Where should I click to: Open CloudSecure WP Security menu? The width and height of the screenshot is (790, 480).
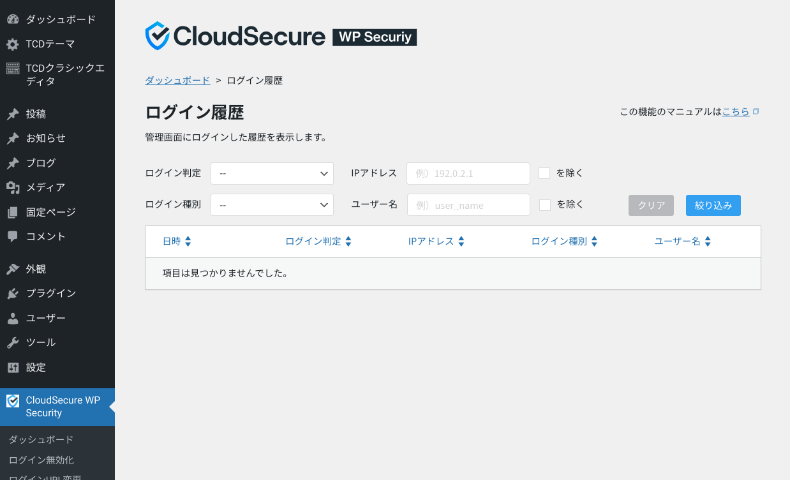[x=57, y=406]
